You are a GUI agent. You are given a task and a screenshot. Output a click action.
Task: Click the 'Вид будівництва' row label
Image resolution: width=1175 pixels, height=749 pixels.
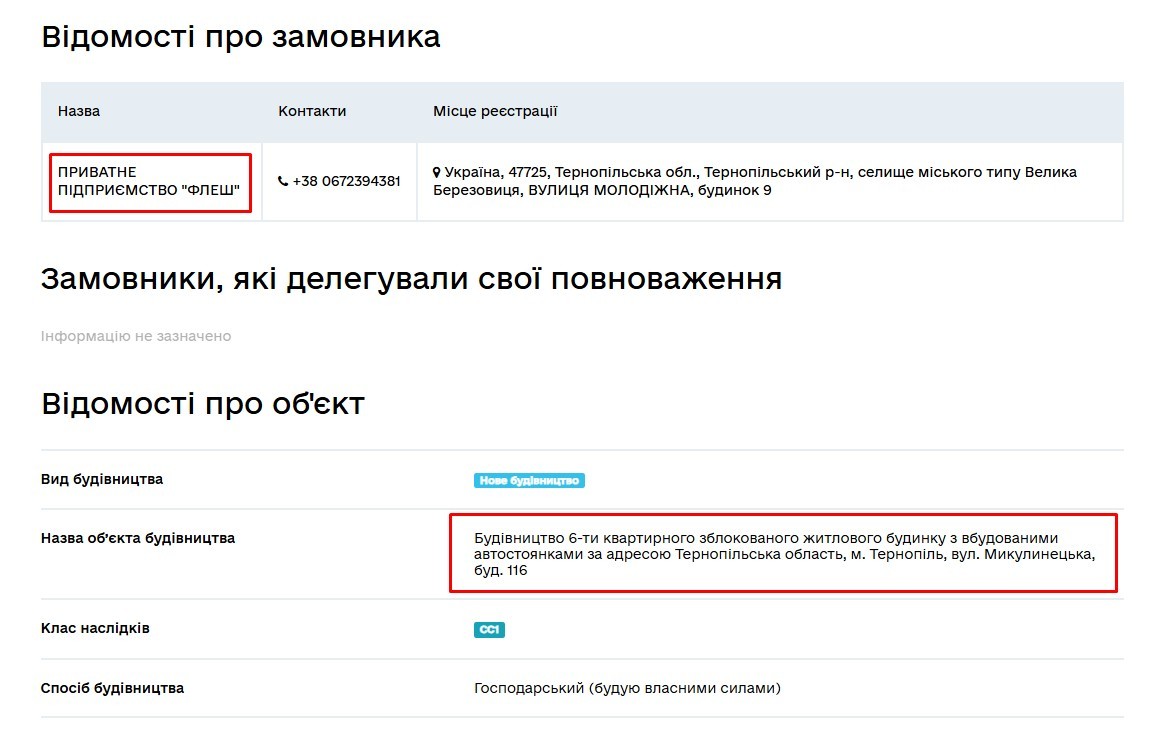click(x=102, y=479)
